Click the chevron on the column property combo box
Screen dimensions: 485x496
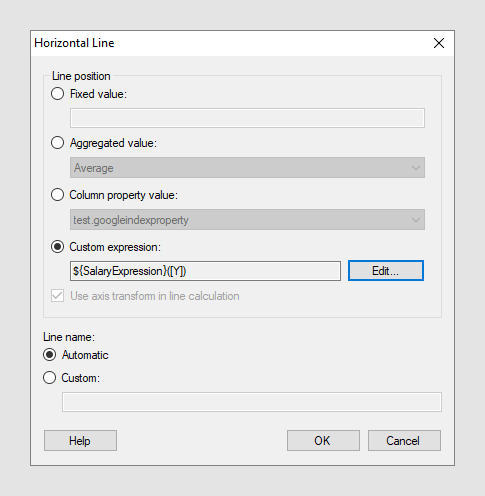coord(415,220)
